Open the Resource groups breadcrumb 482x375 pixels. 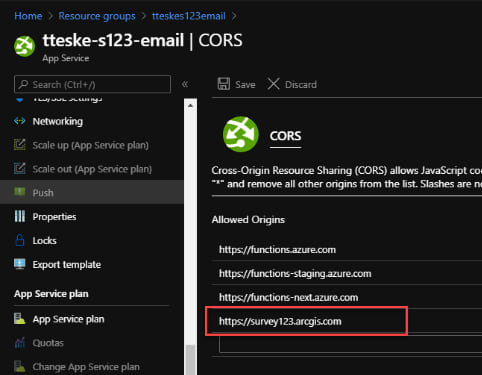click(x=97, y=16)
